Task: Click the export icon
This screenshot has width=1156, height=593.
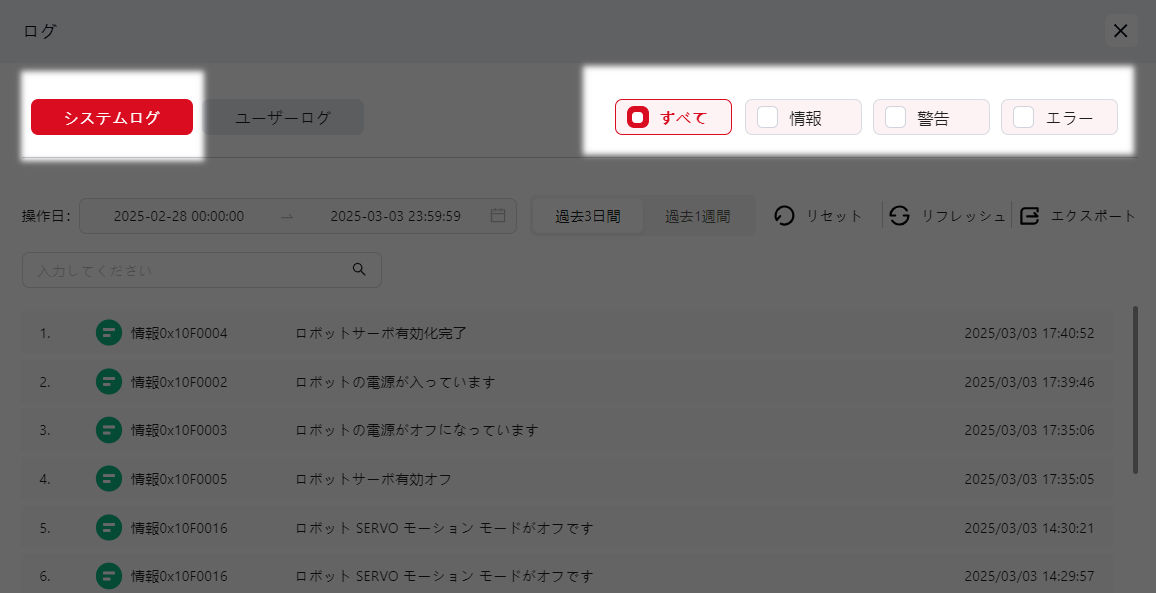Action: pyautogui.click(x=1030, y=216)
